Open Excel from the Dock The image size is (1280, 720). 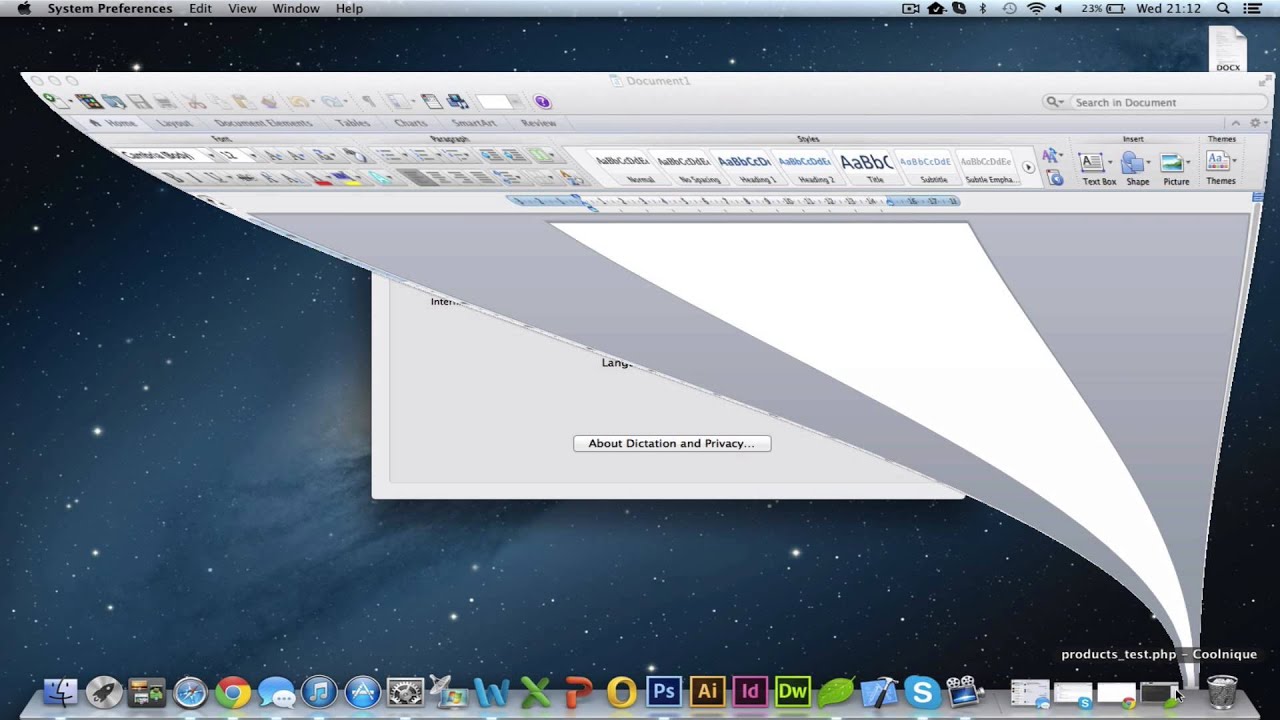coord(535,691)
